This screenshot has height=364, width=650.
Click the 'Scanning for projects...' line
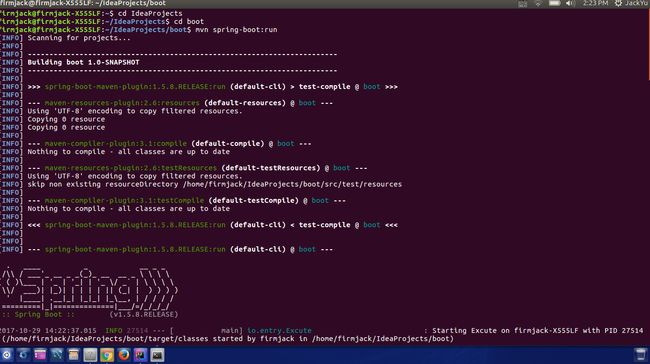click(79, 38)
